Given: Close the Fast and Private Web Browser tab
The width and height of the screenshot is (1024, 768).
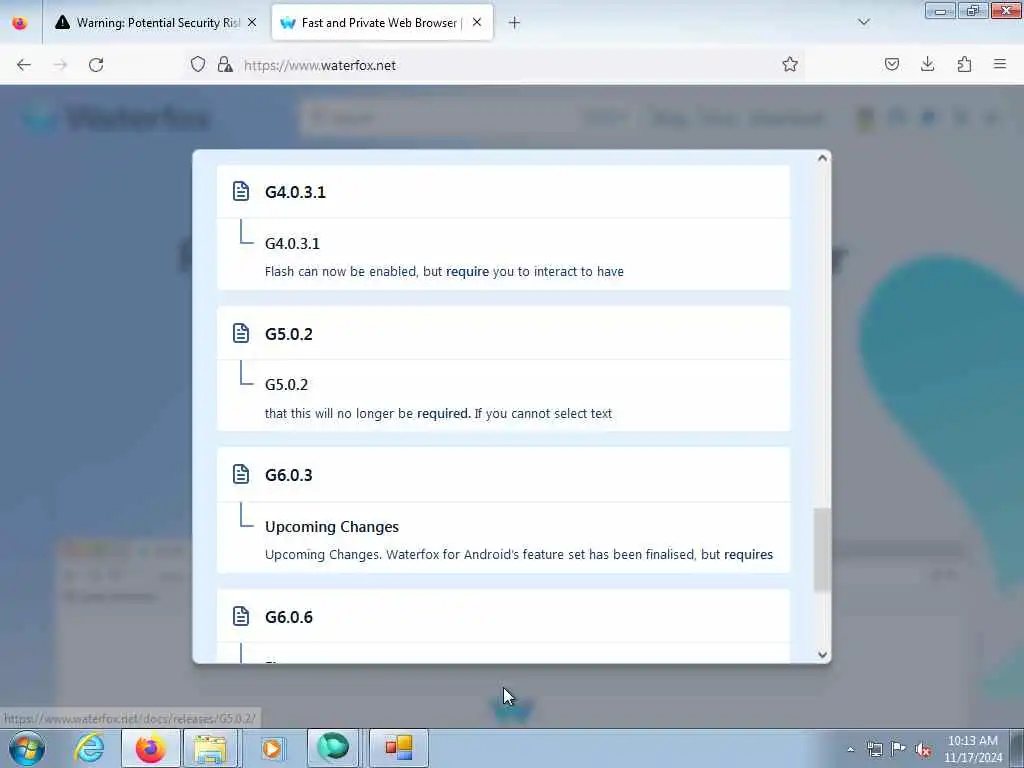Looking at the screenshot, I should pos(477,22).
